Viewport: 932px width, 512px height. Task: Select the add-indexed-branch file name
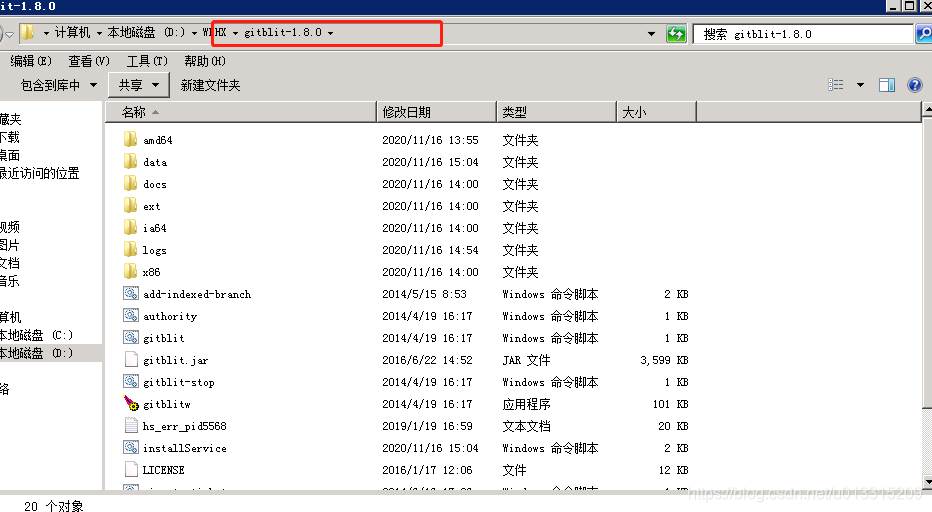(197, 294)
